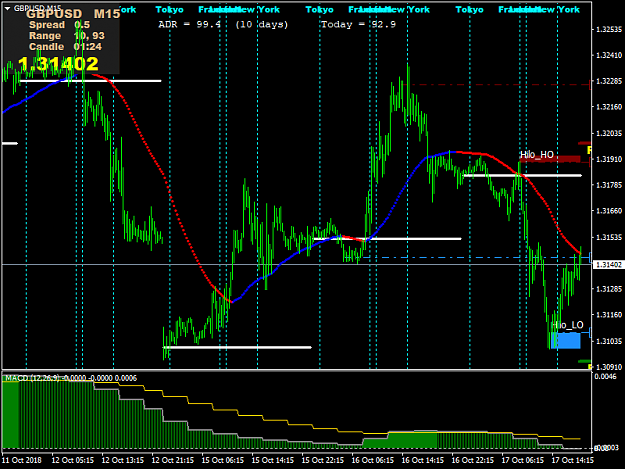Click the ADR = 99.4 (10 days) label
625x469 pixels.
[223, 25]
